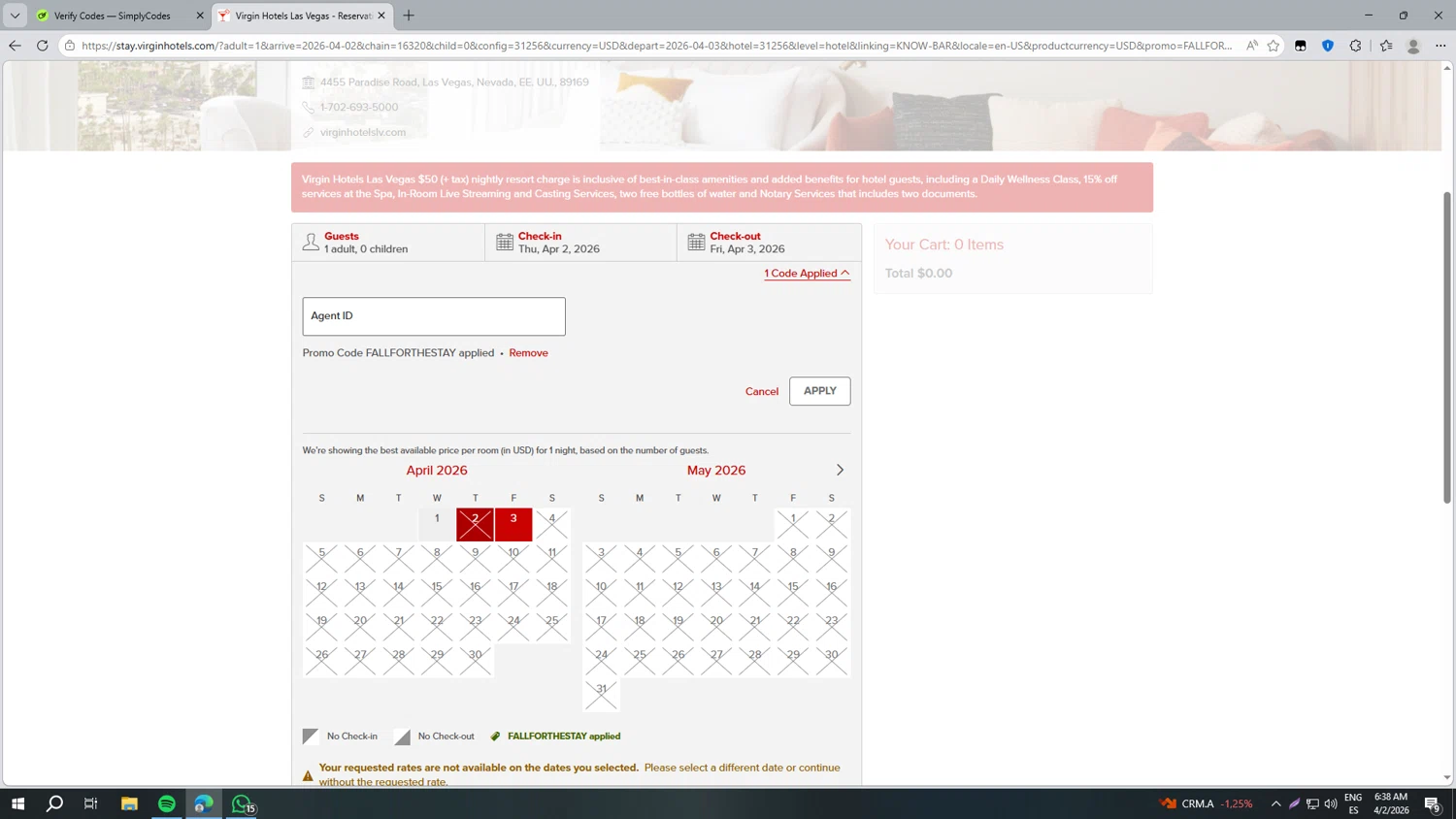The height and width of the screenshot is (819, 1456).
Task: View site information lock icon
Action: (70, 46)
